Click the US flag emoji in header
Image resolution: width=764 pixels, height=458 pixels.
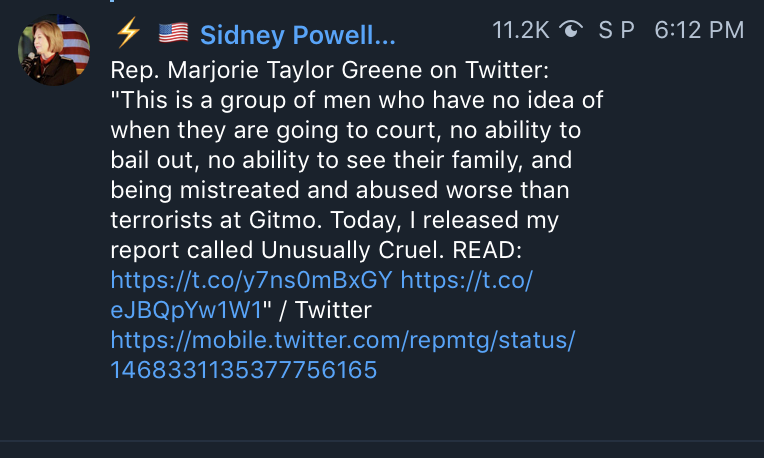tap(173, 34)
